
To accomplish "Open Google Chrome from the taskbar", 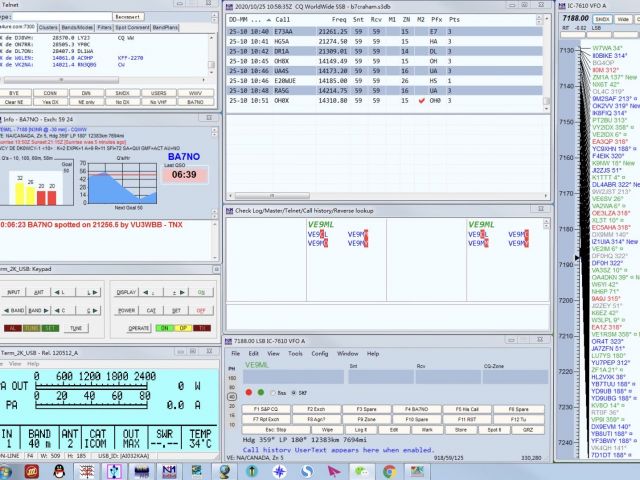I will point(389,471).
